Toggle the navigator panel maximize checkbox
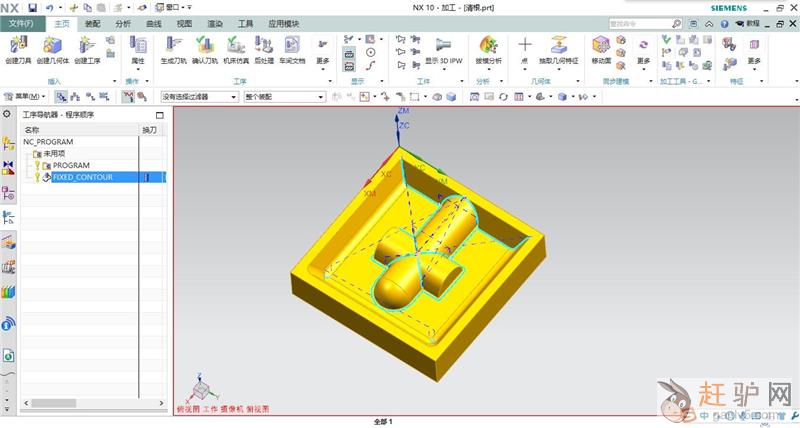 click(x=160, y=116)
